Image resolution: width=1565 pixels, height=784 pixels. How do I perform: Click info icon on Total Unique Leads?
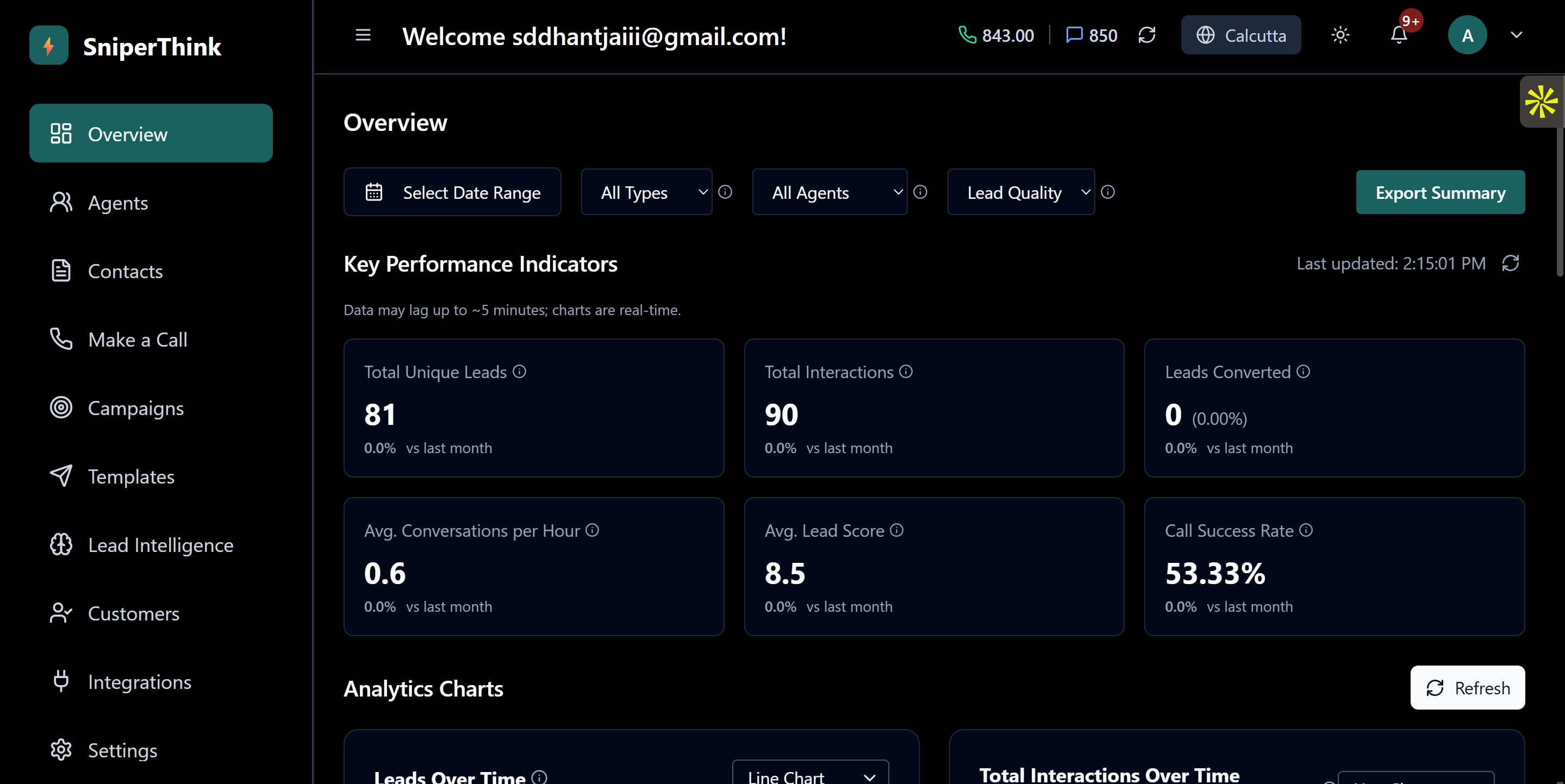click(520, 371)
